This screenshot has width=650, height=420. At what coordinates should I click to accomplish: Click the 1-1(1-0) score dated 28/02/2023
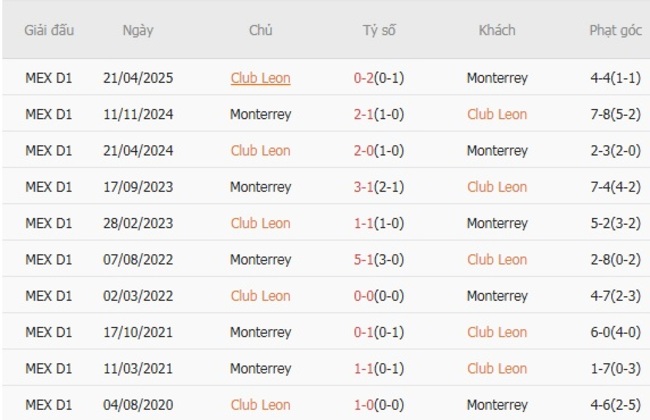[x=379, y=223]
